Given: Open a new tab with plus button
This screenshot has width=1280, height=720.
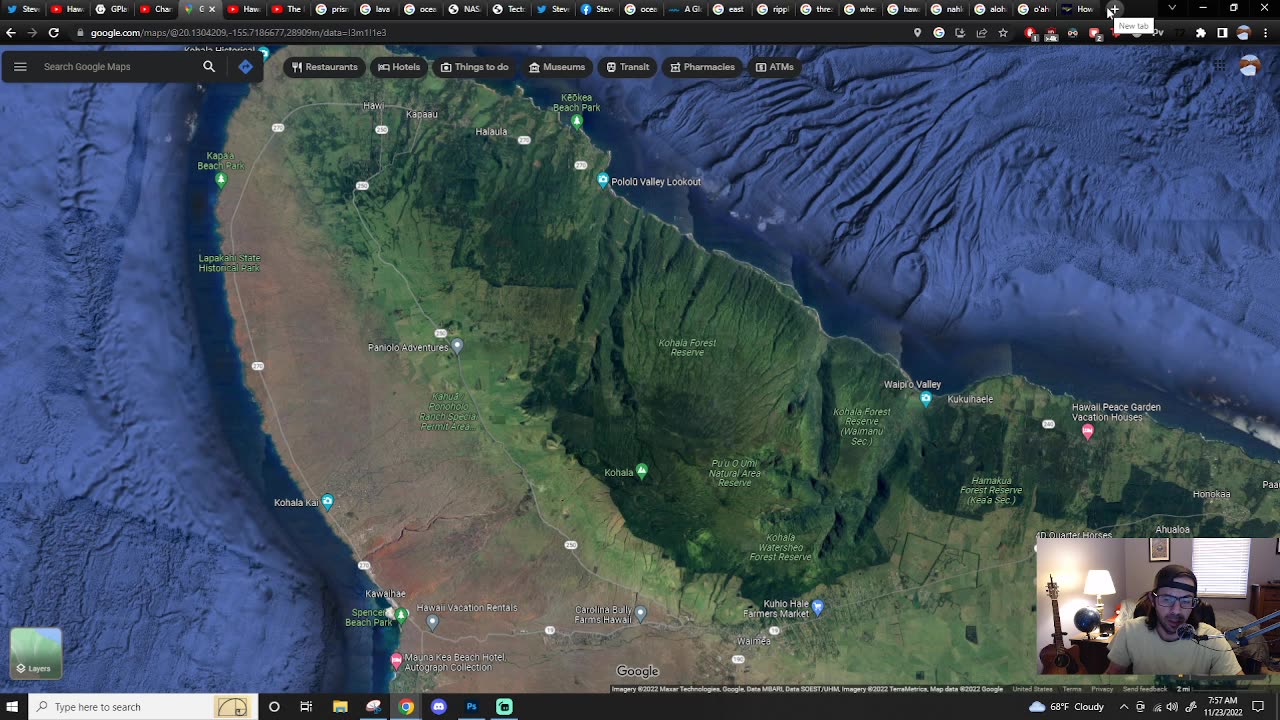Looking at the screenshot, I should [1113, 9].
